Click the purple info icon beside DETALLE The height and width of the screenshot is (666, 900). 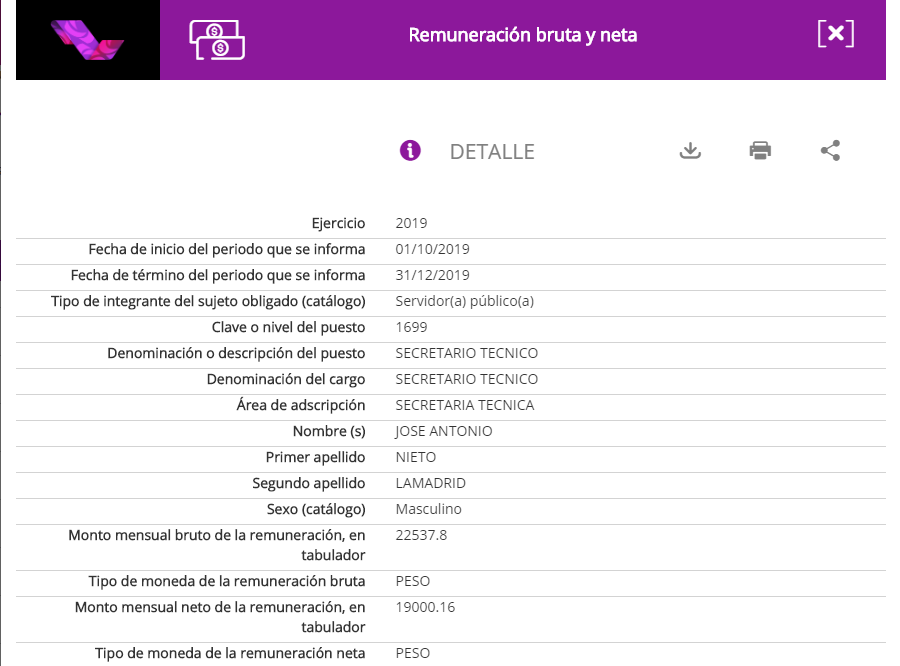410,150
